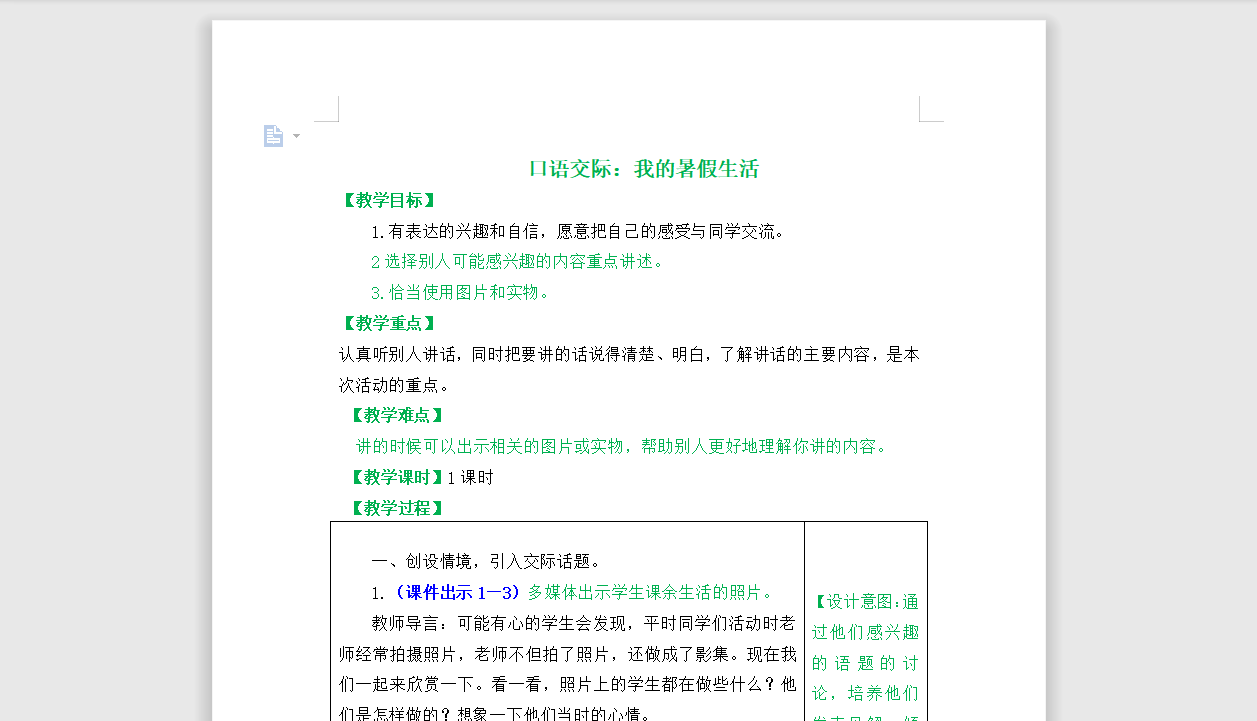The width and height of the screenshot is (1257, 721).
Task: Click the paste options icon
Action: [x=273, y=135]
